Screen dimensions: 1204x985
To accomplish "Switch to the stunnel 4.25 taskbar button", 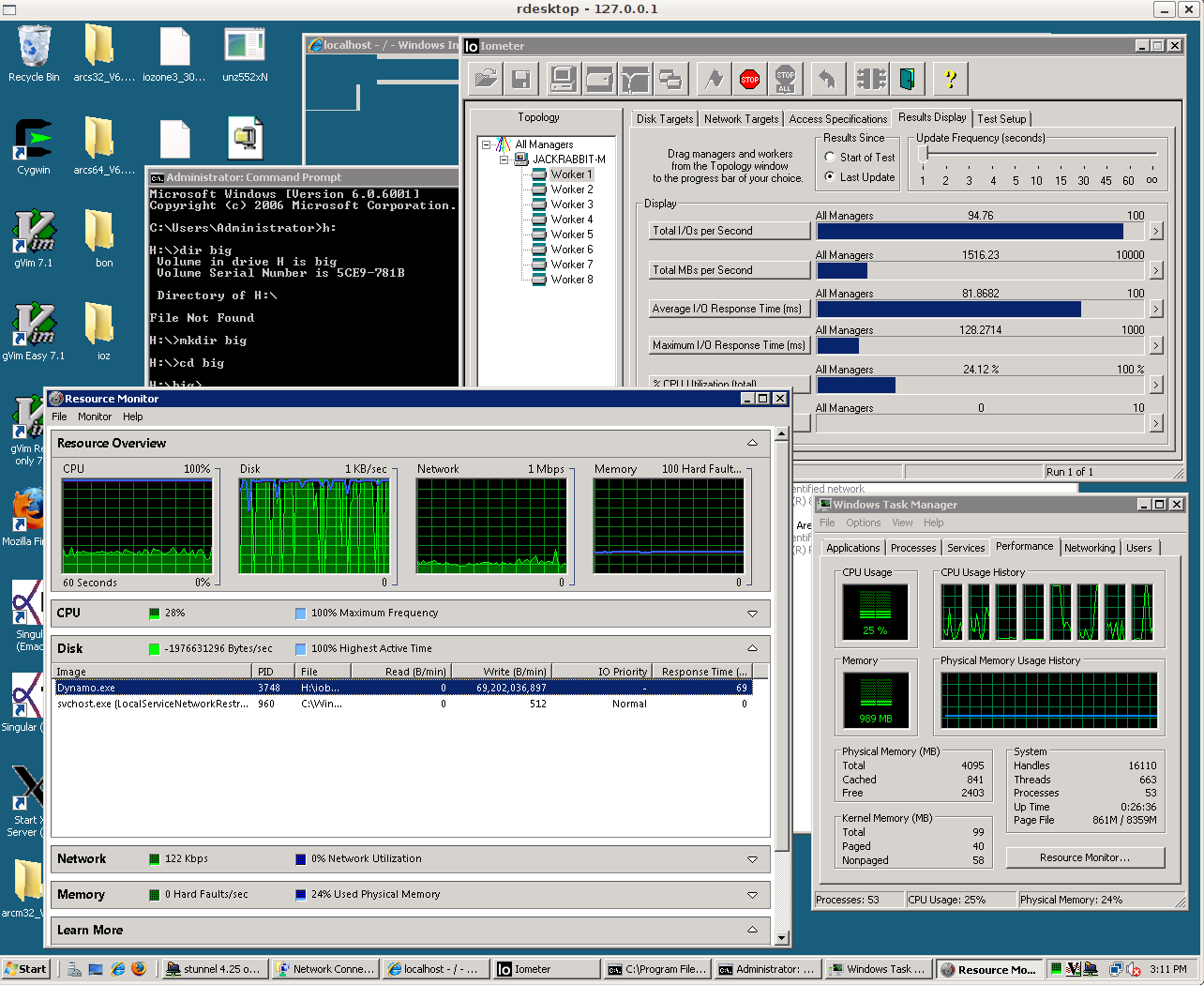I will click(x=214, y=969).
